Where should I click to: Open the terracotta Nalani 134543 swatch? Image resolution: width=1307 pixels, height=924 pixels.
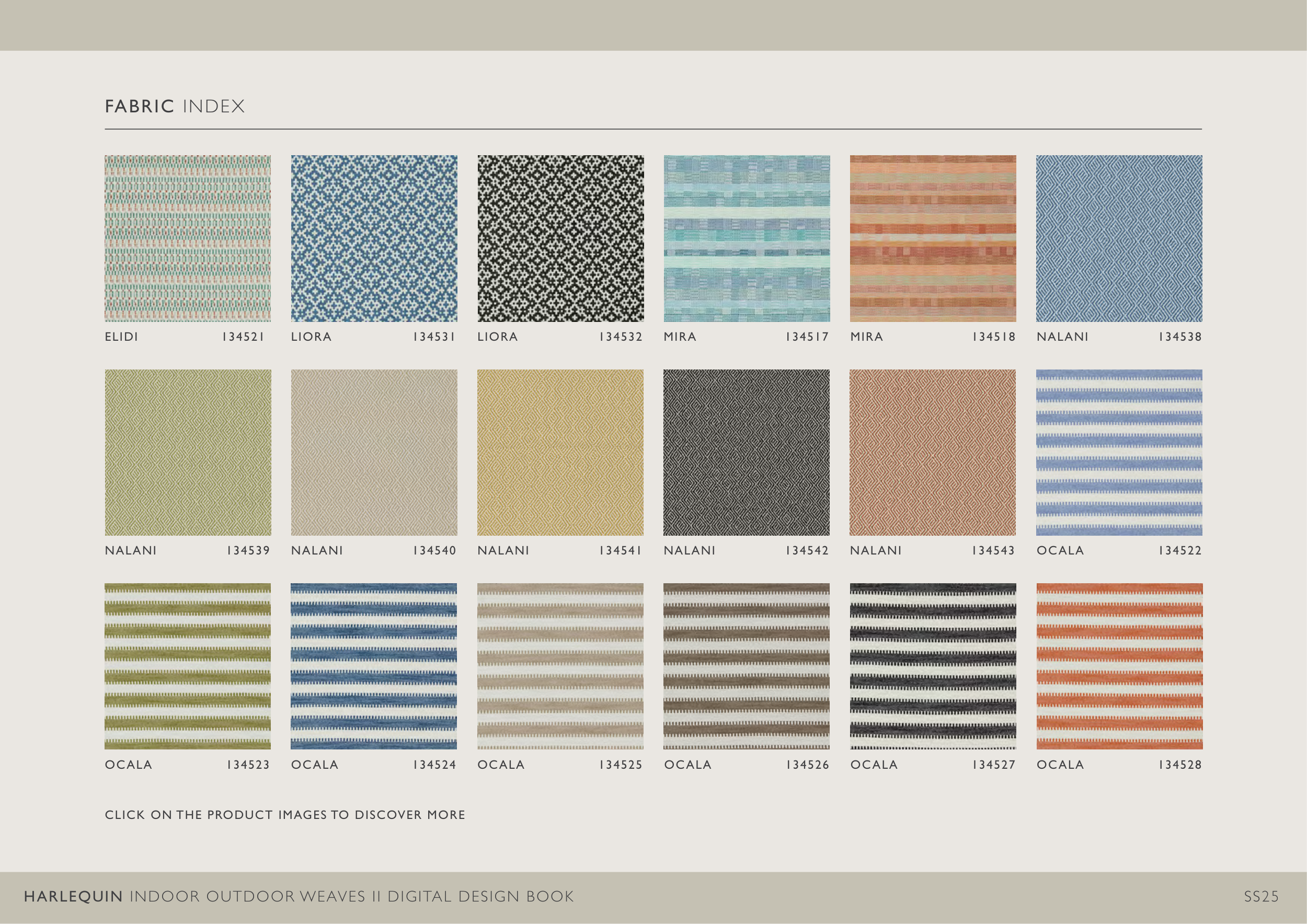pos(933,452)
